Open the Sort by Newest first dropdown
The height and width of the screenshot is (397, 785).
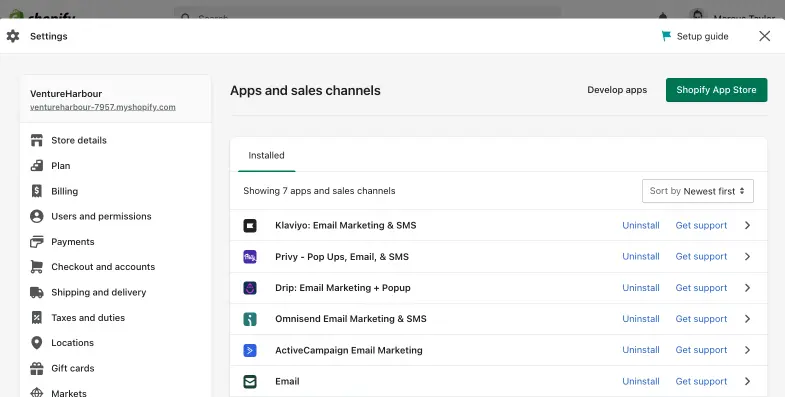pyautogui.click(x=697, y=191)
